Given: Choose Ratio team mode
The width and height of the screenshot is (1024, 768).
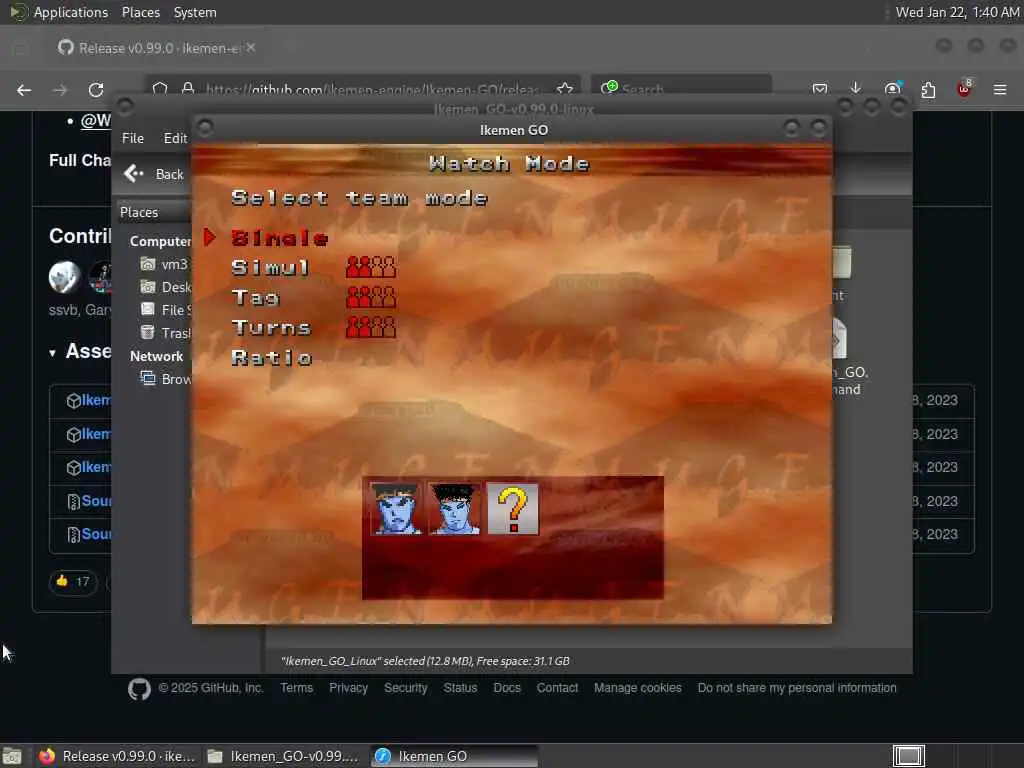Looking at the screenshot, I should coord(272,357).
